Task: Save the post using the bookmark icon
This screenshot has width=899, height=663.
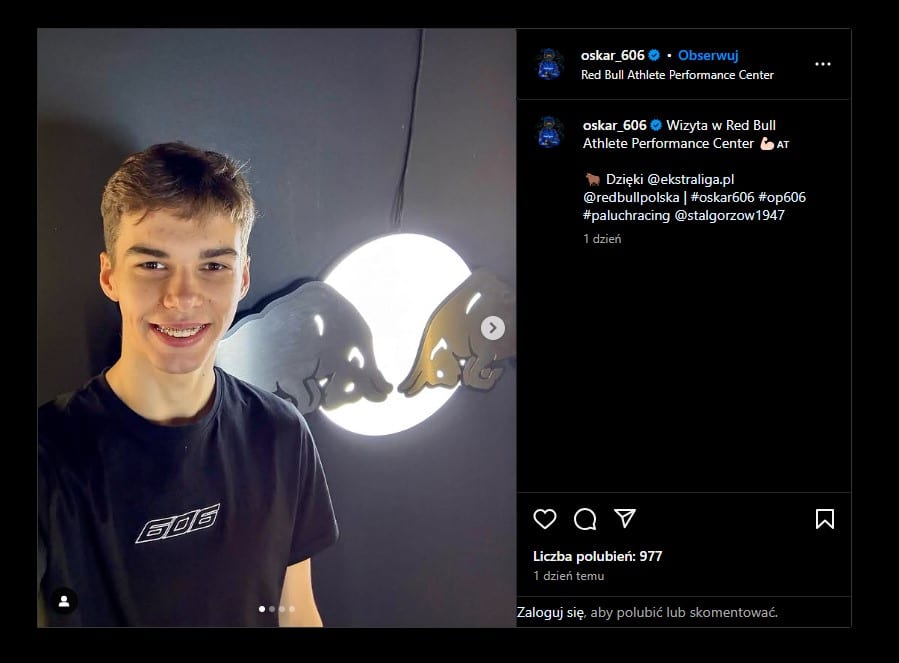Action: [x=824, y=519]
